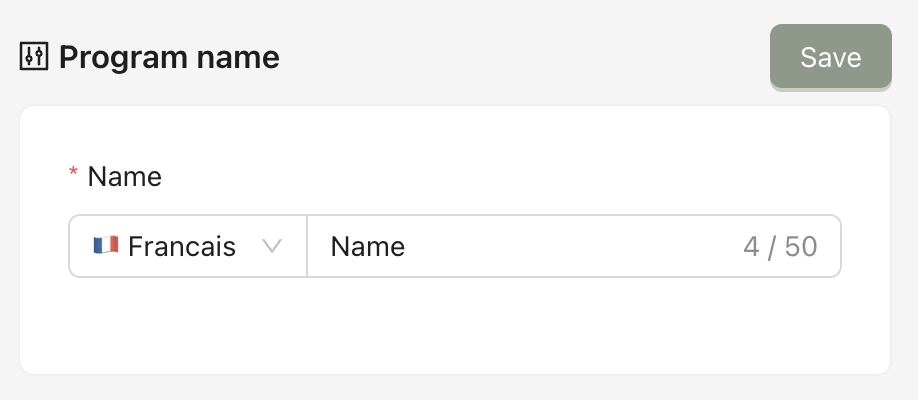
Task: Click the number 50 in the counter
Action: (x=801, y=246)
